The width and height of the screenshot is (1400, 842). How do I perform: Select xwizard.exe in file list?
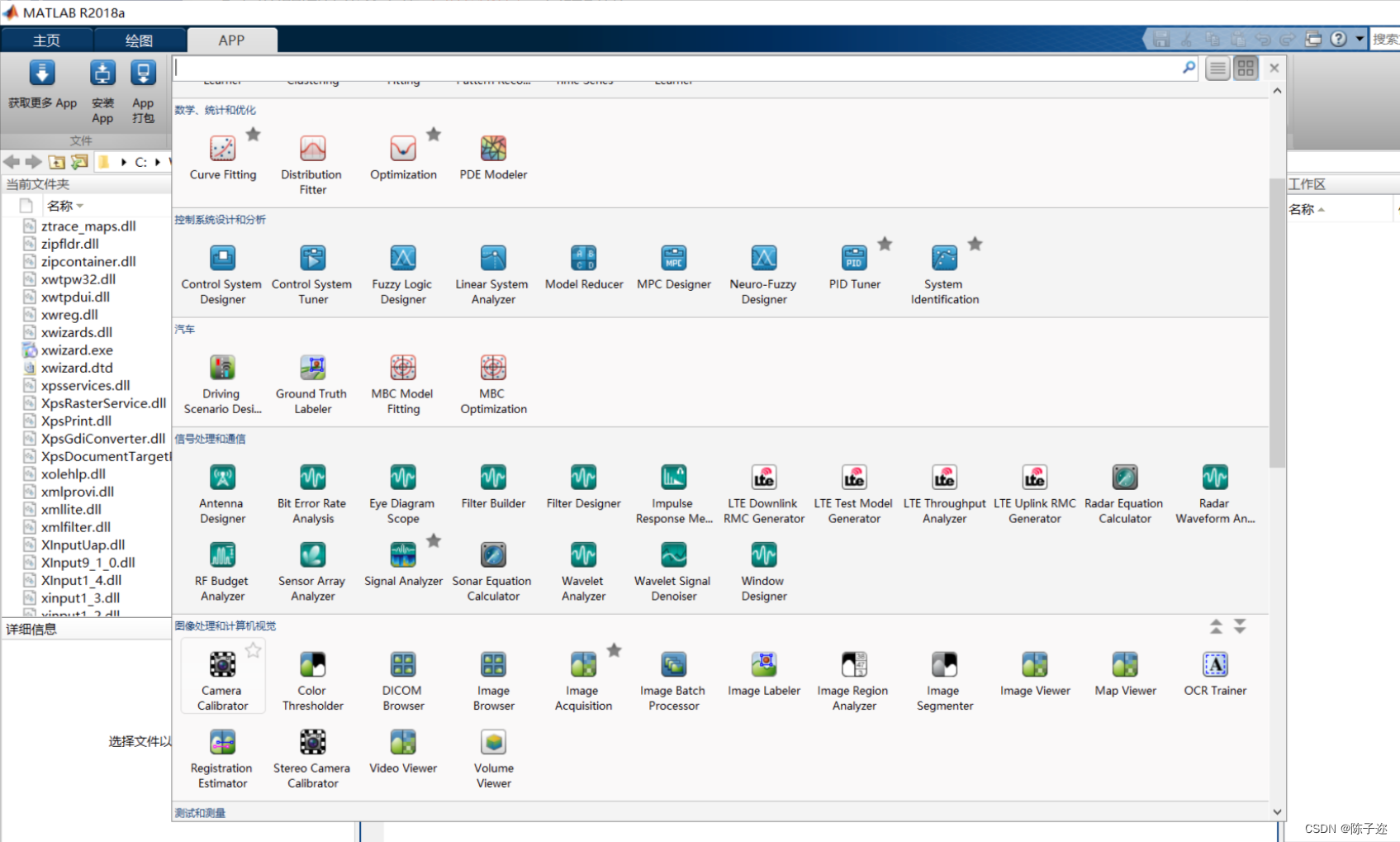click(77, 350)
